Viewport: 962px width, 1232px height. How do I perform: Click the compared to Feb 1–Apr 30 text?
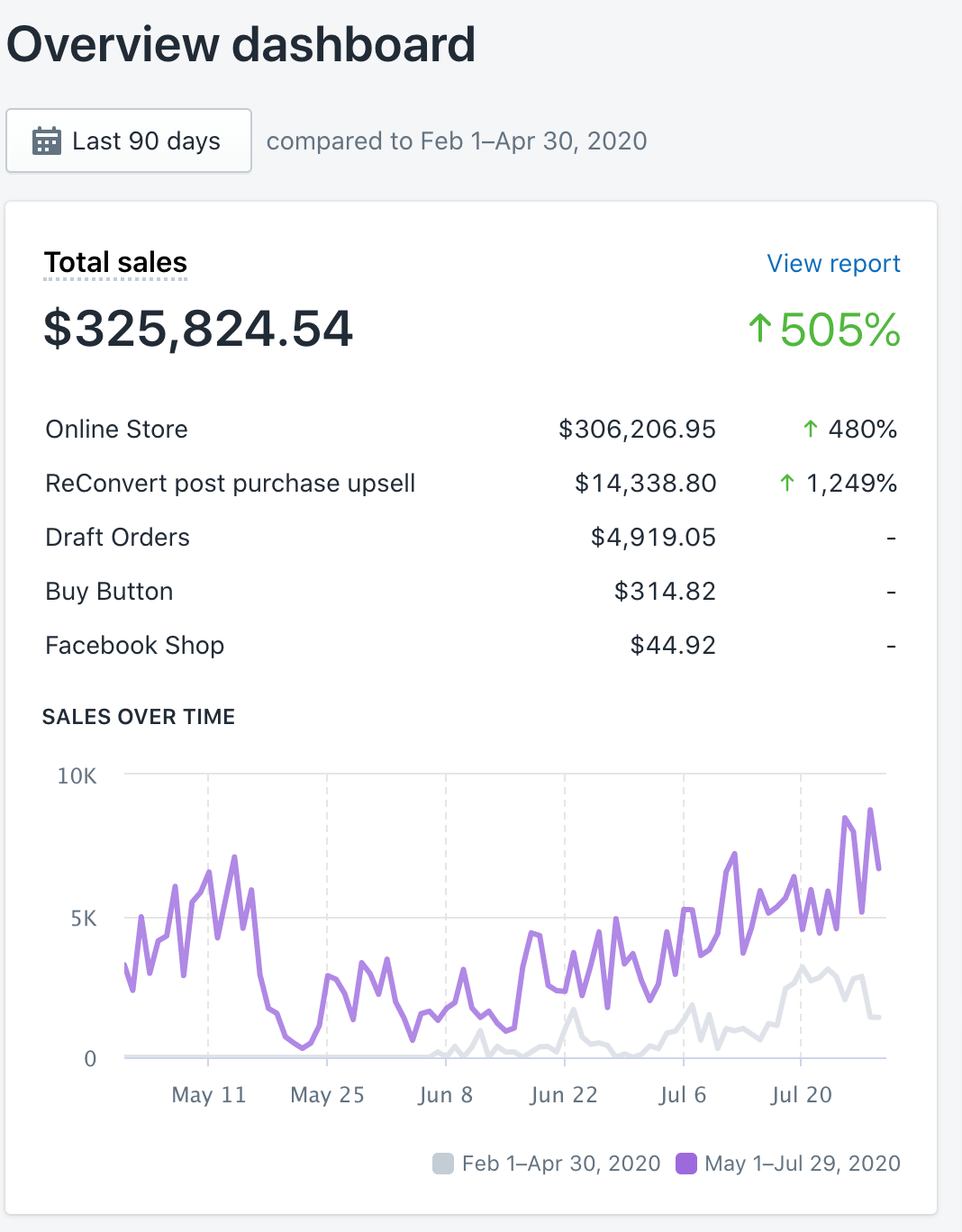pos(457,140)
